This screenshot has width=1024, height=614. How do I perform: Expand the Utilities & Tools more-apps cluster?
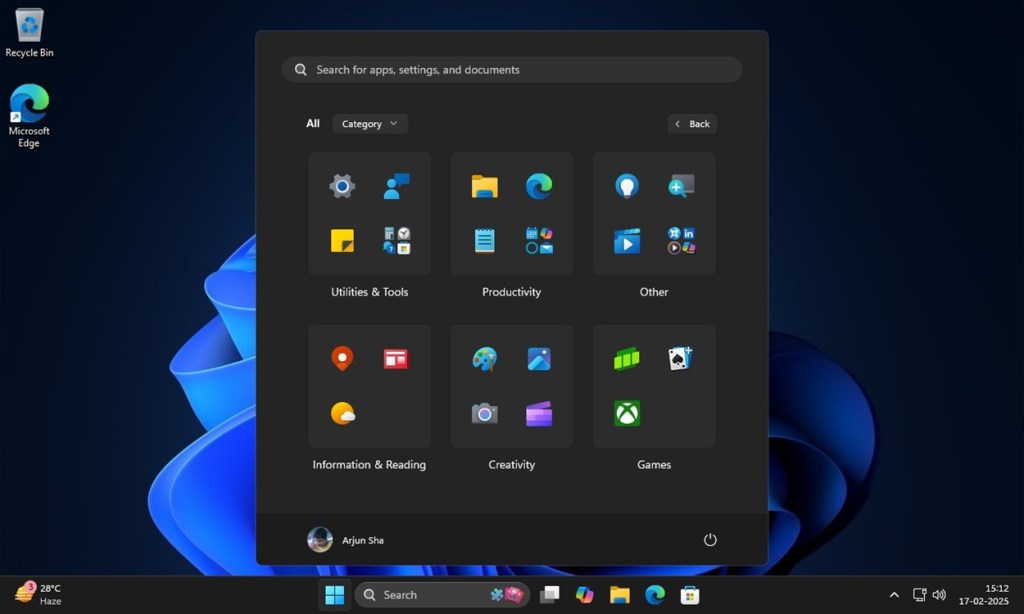tap(396, 240)
